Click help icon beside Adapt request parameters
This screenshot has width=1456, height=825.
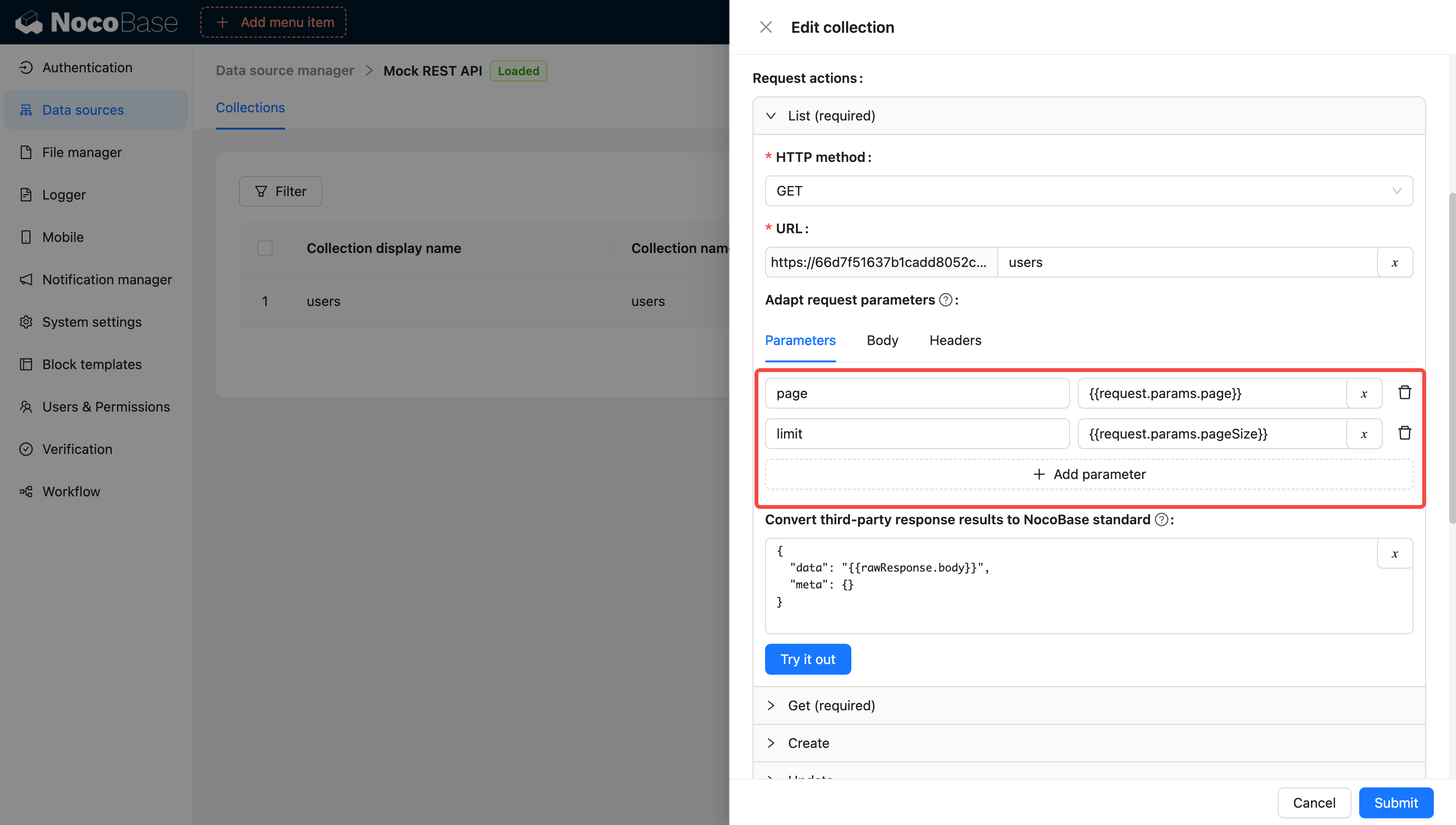(x=945, y=300)
